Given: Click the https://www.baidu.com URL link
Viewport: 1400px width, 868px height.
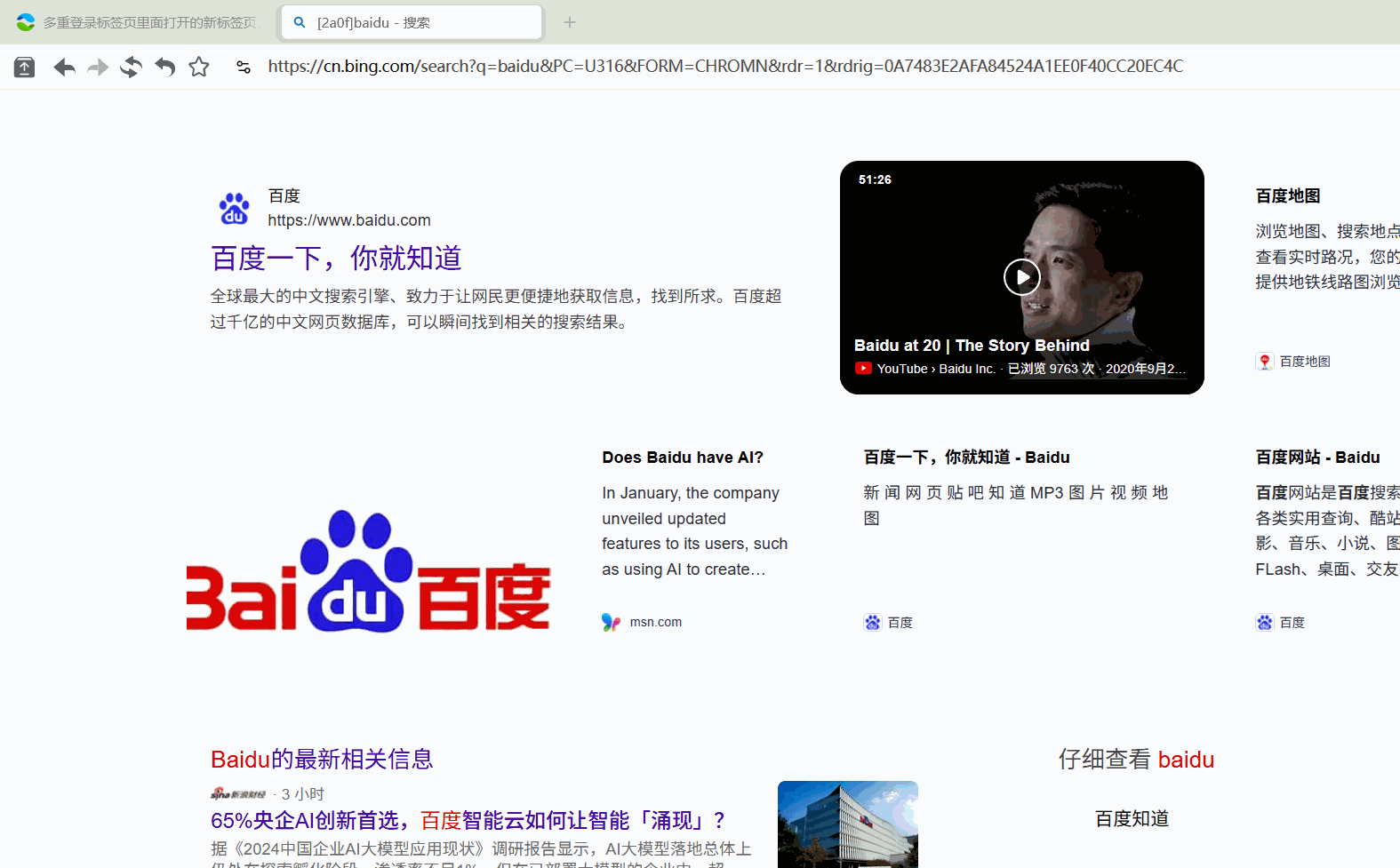Looking at the screenshot, I should point(349,220).
